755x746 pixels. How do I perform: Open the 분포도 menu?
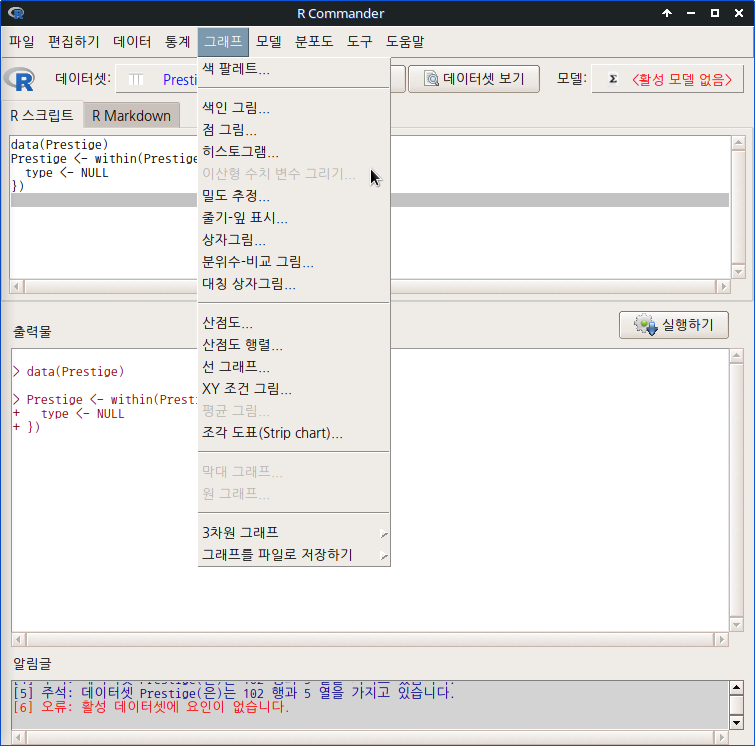click(314, 41)
